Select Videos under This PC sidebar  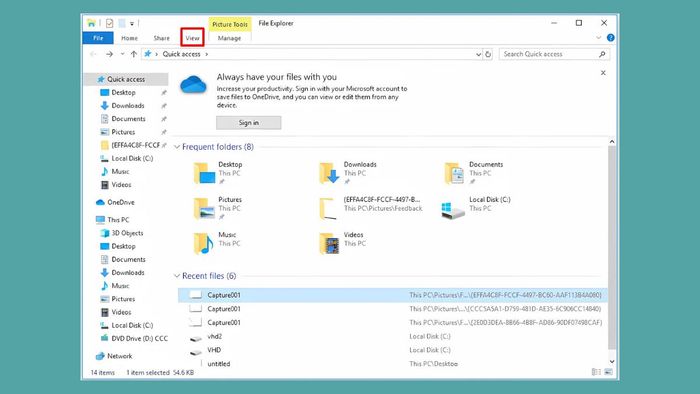click(x=121, y=312)
